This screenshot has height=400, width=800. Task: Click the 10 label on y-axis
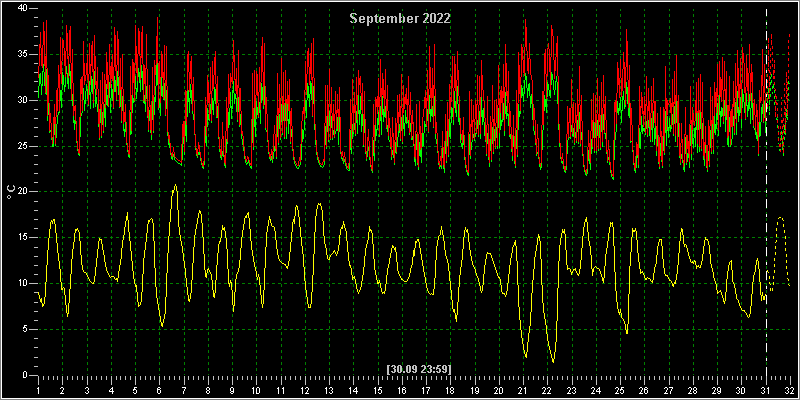coord(23,284)
